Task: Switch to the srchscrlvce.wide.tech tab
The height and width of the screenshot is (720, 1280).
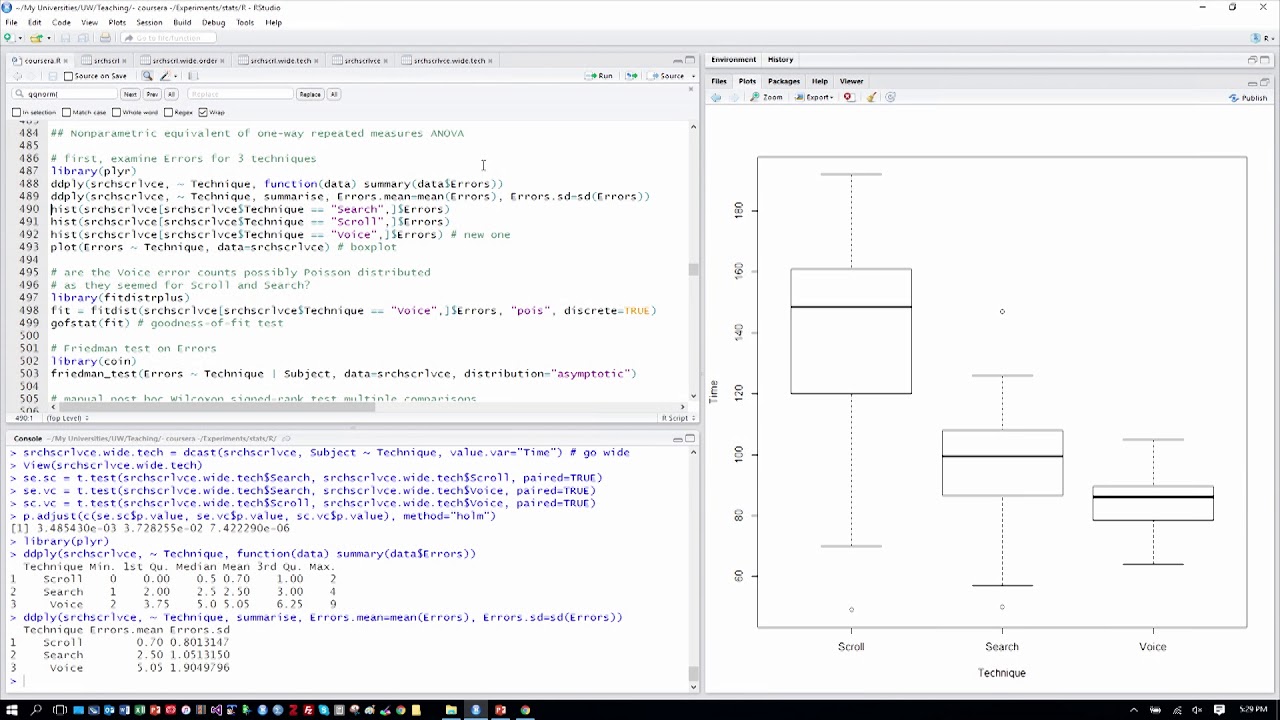Action: pos(448,60)
